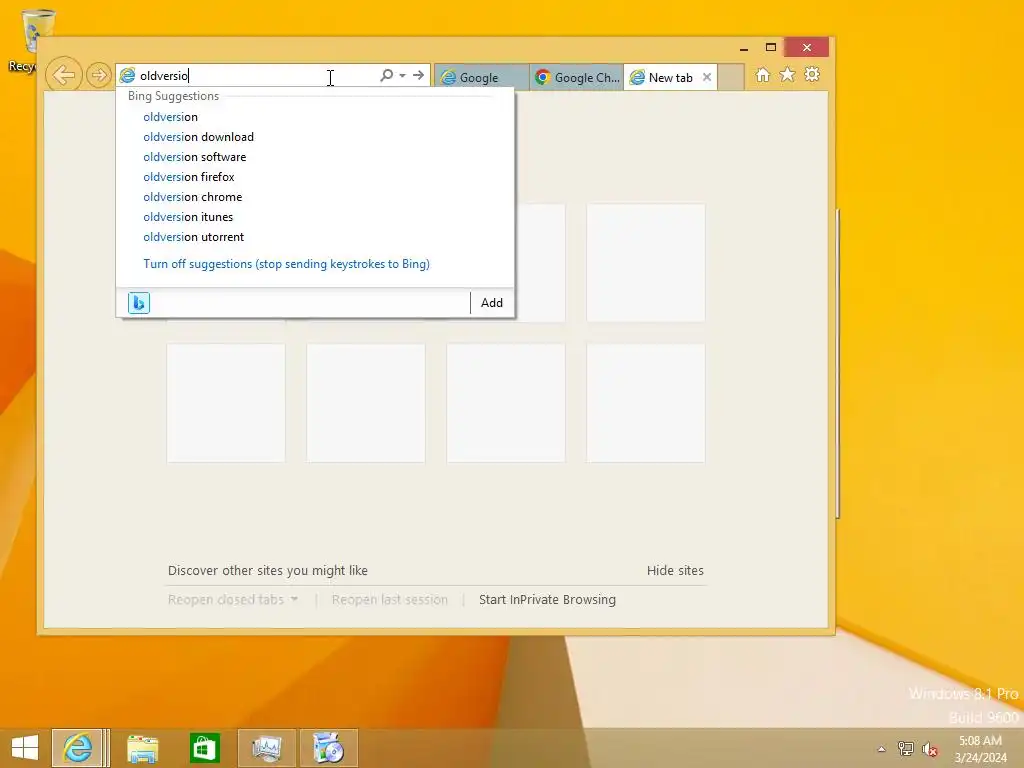Open the Windows Start button
Image resolution: width=1024 pixels, height=768 pixels.
click(x=25, y=748)
